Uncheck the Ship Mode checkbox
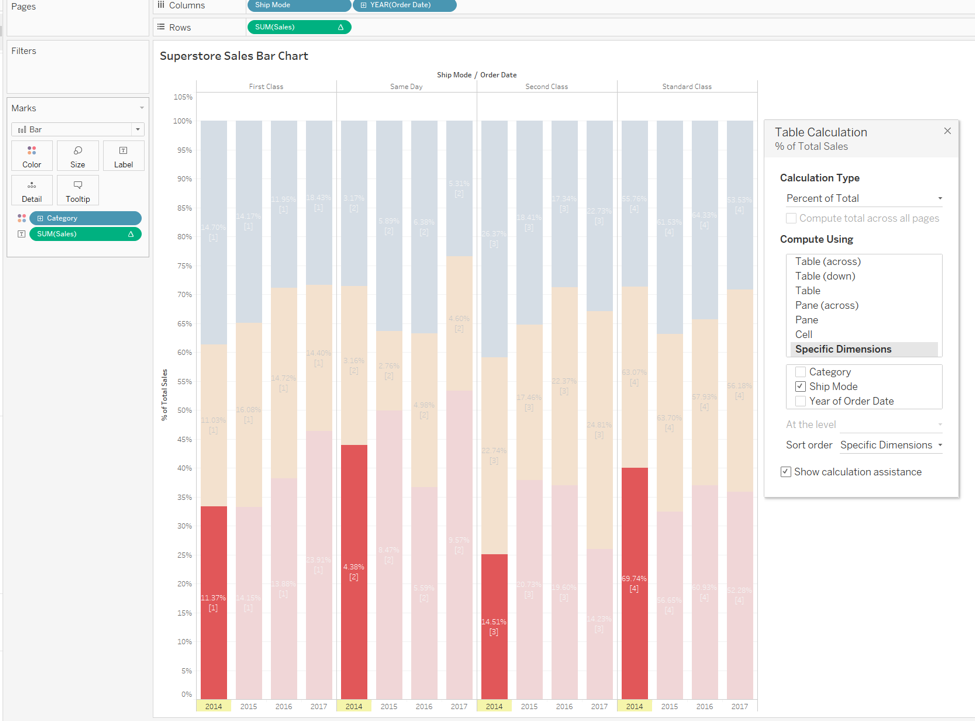 point(800,387)
